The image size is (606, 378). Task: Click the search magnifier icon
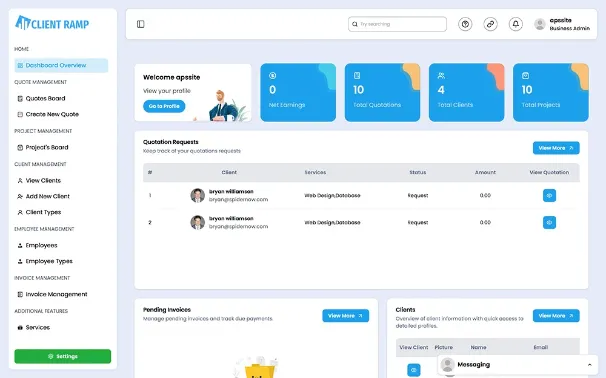click(x=354, y=24)
